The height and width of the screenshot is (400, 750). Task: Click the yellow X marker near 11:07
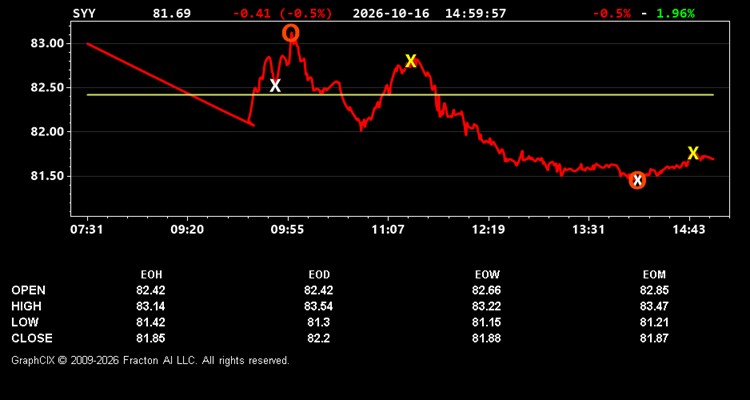[x=410, y=61]
